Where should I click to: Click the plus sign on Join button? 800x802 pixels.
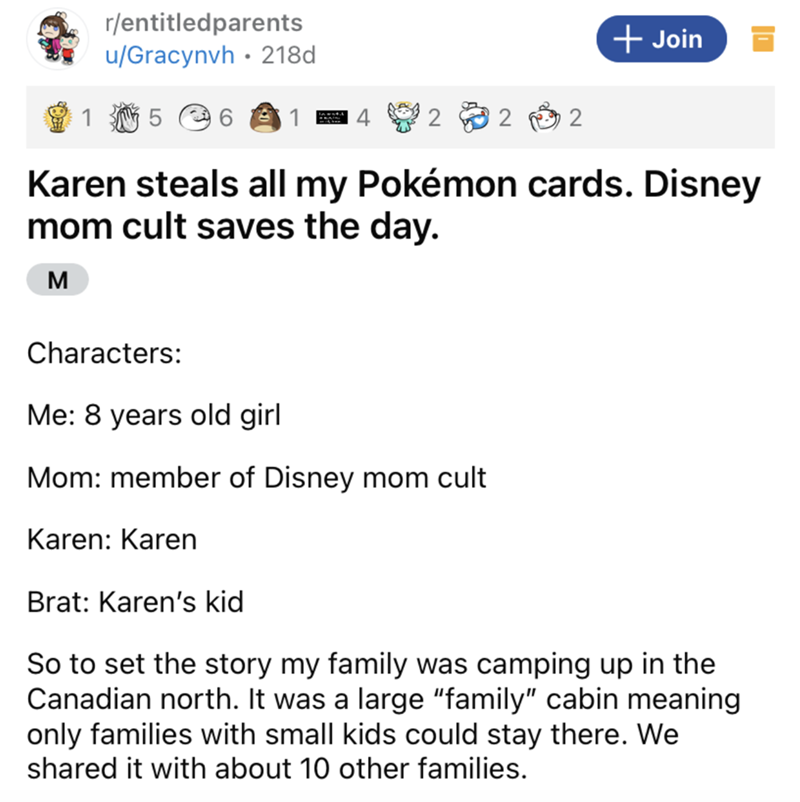pos(628,39)
